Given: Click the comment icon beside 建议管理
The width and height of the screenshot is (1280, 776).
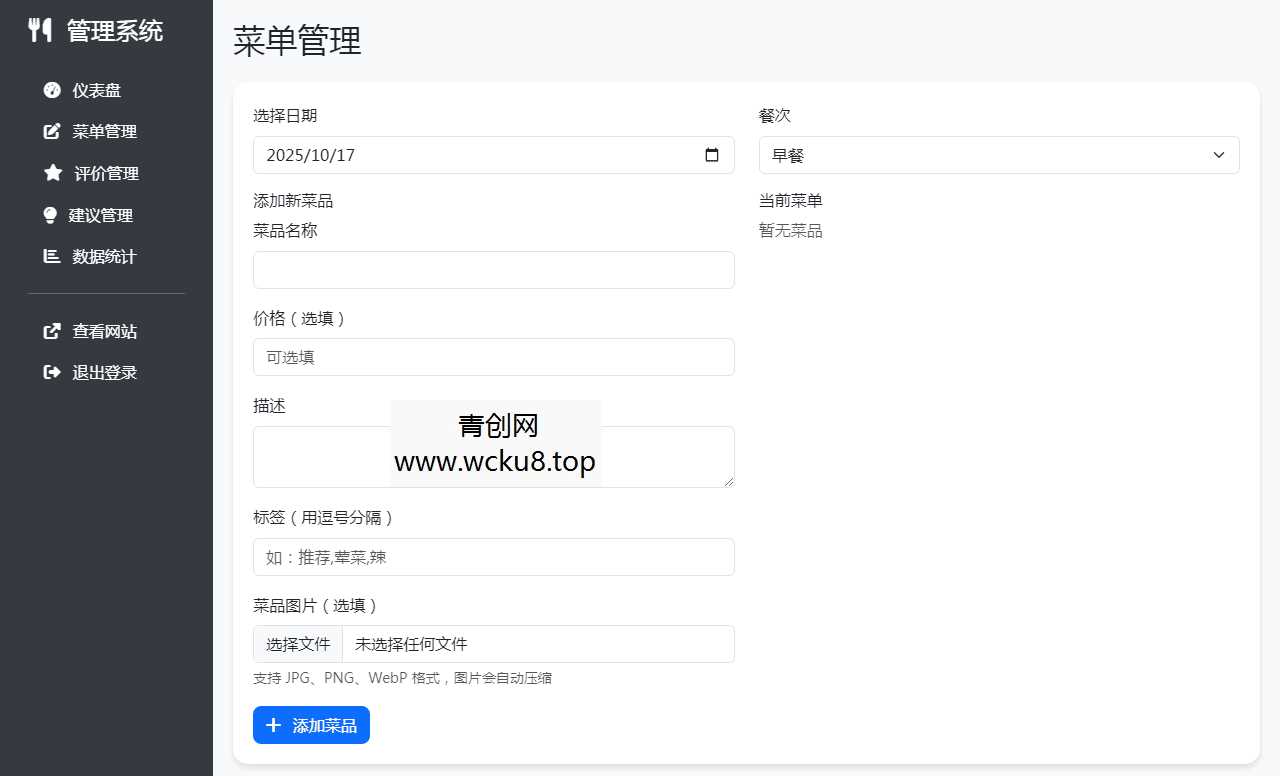Looking at the screenshot, I should [x=52, y=215].
